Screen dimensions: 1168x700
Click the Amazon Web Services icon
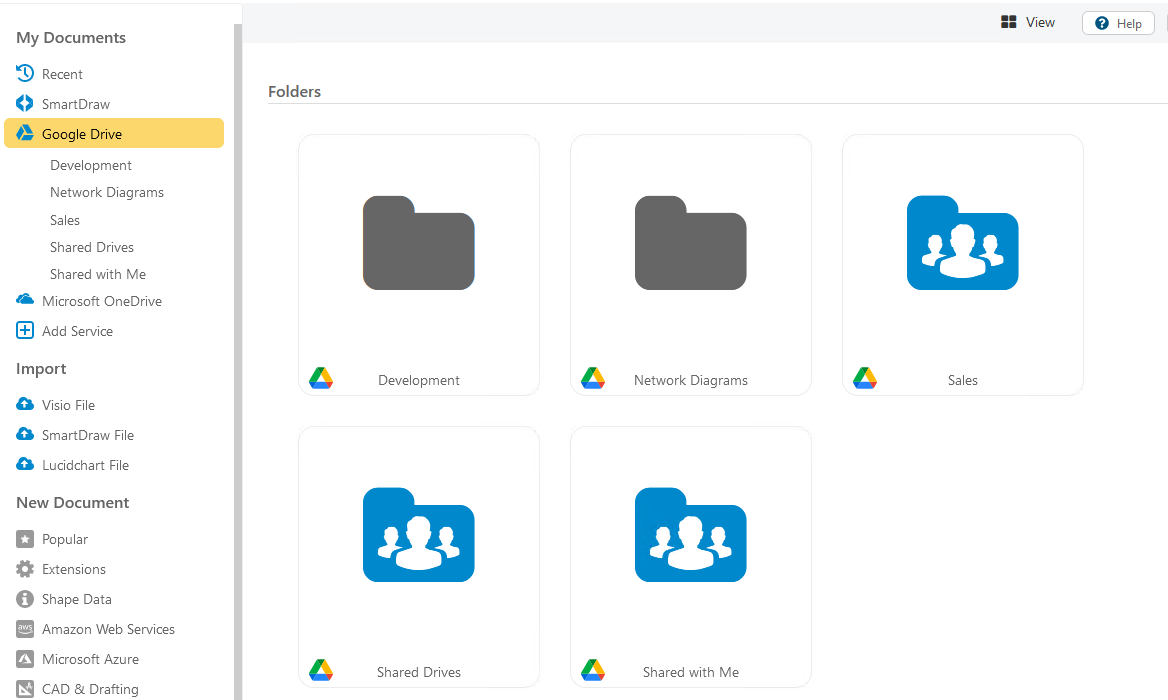tap(25, 629)
